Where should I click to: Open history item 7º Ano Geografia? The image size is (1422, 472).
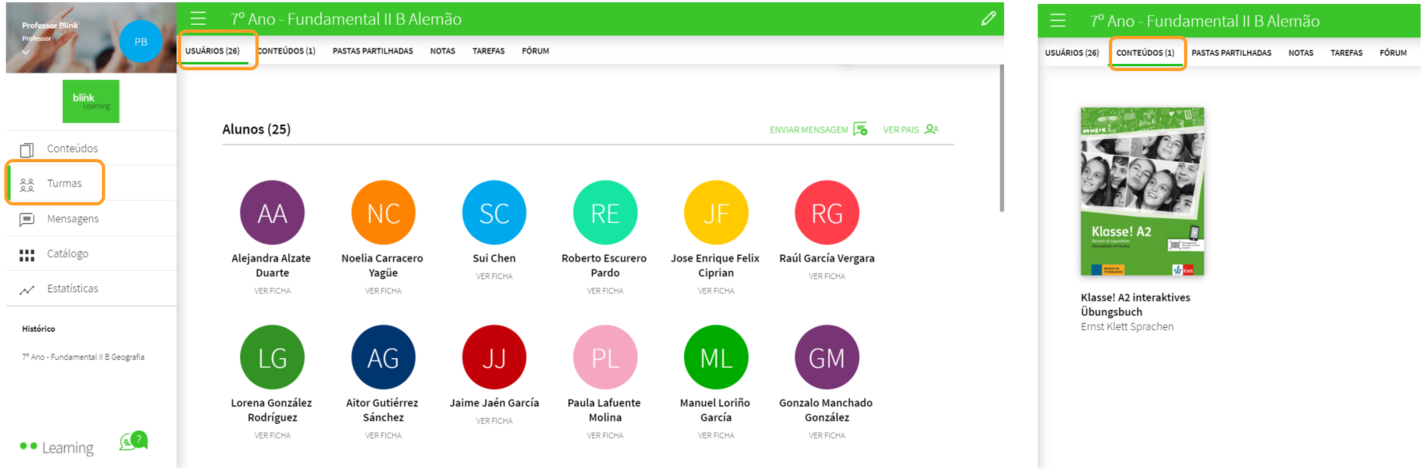tap(84, 357)
